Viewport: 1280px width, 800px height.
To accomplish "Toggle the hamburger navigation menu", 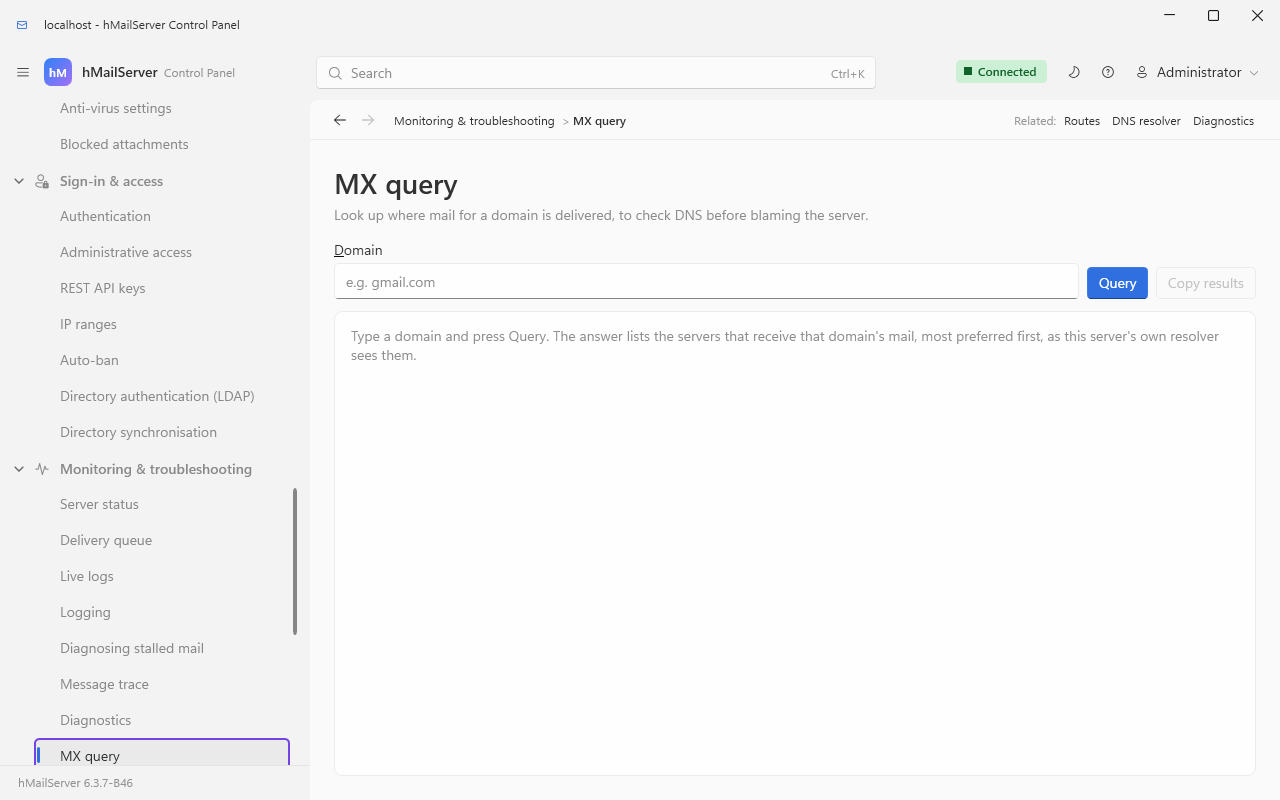I will pyautogui.click(x=23, y=73).
